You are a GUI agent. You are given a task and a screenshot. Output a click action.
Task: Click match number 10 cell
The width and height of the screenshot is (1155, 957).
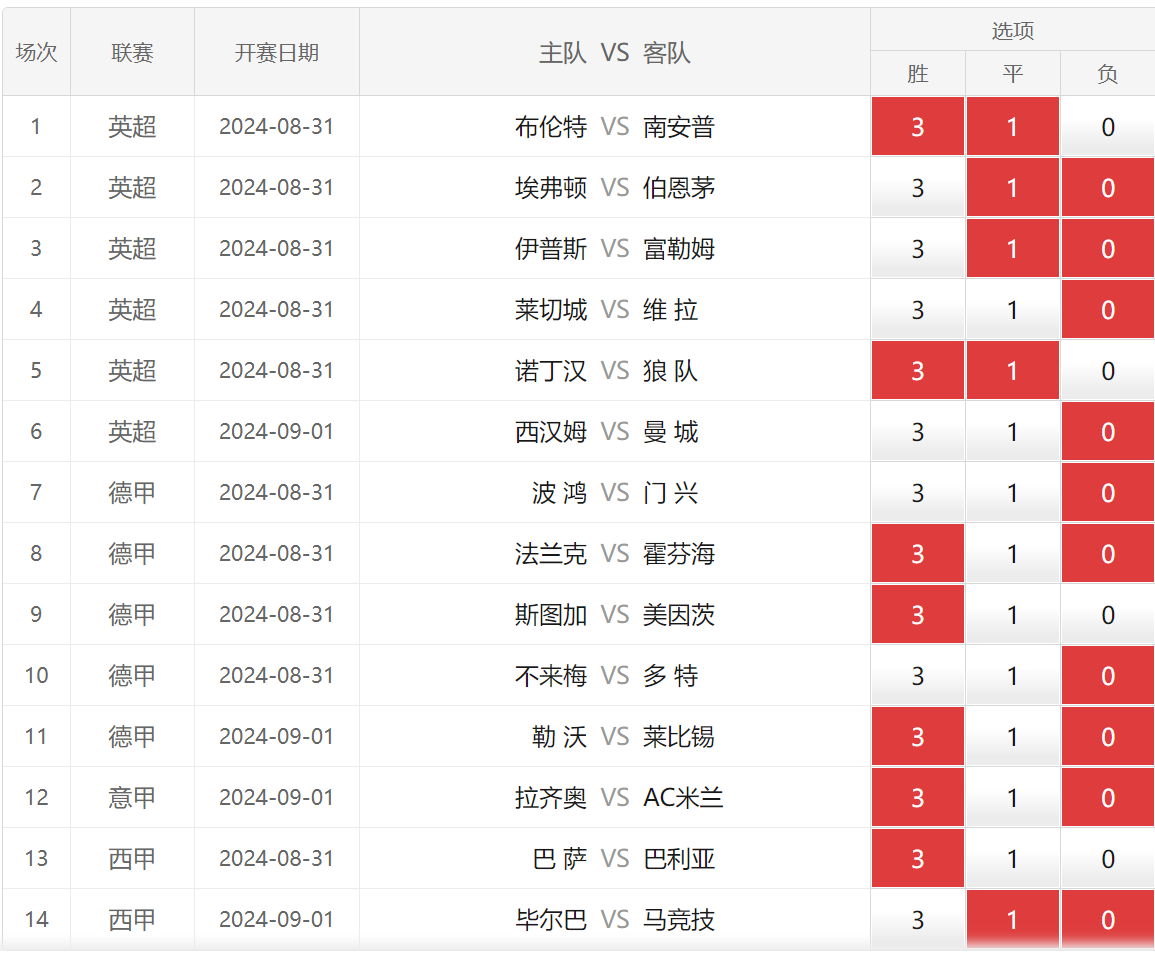click(36, 676)
